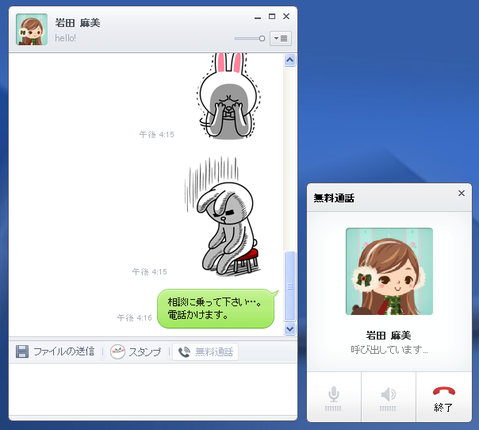This screenshot has height=430, width=479.
Task: Click the phone handset icon in chat toolbar
Action: pyautogui.click(x=184, y=352)
